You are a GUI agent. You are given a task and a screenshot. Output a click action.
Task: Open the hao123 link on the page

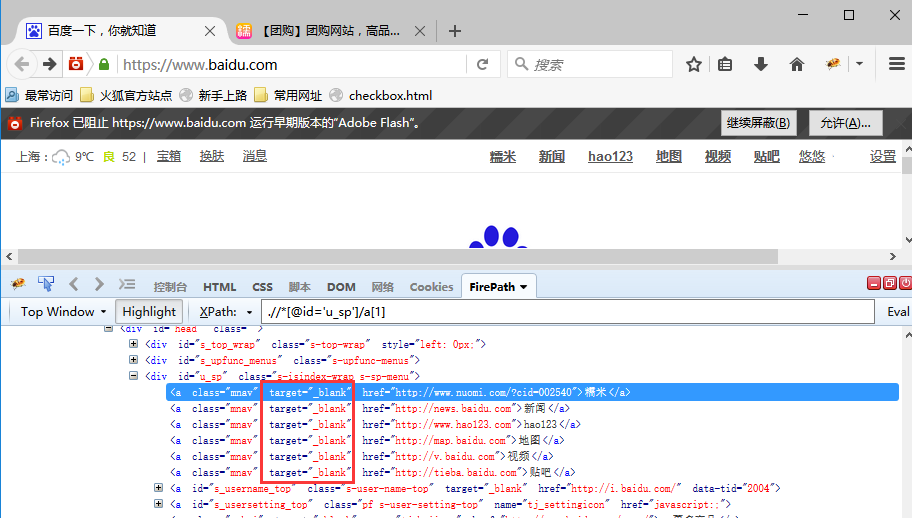610,156
